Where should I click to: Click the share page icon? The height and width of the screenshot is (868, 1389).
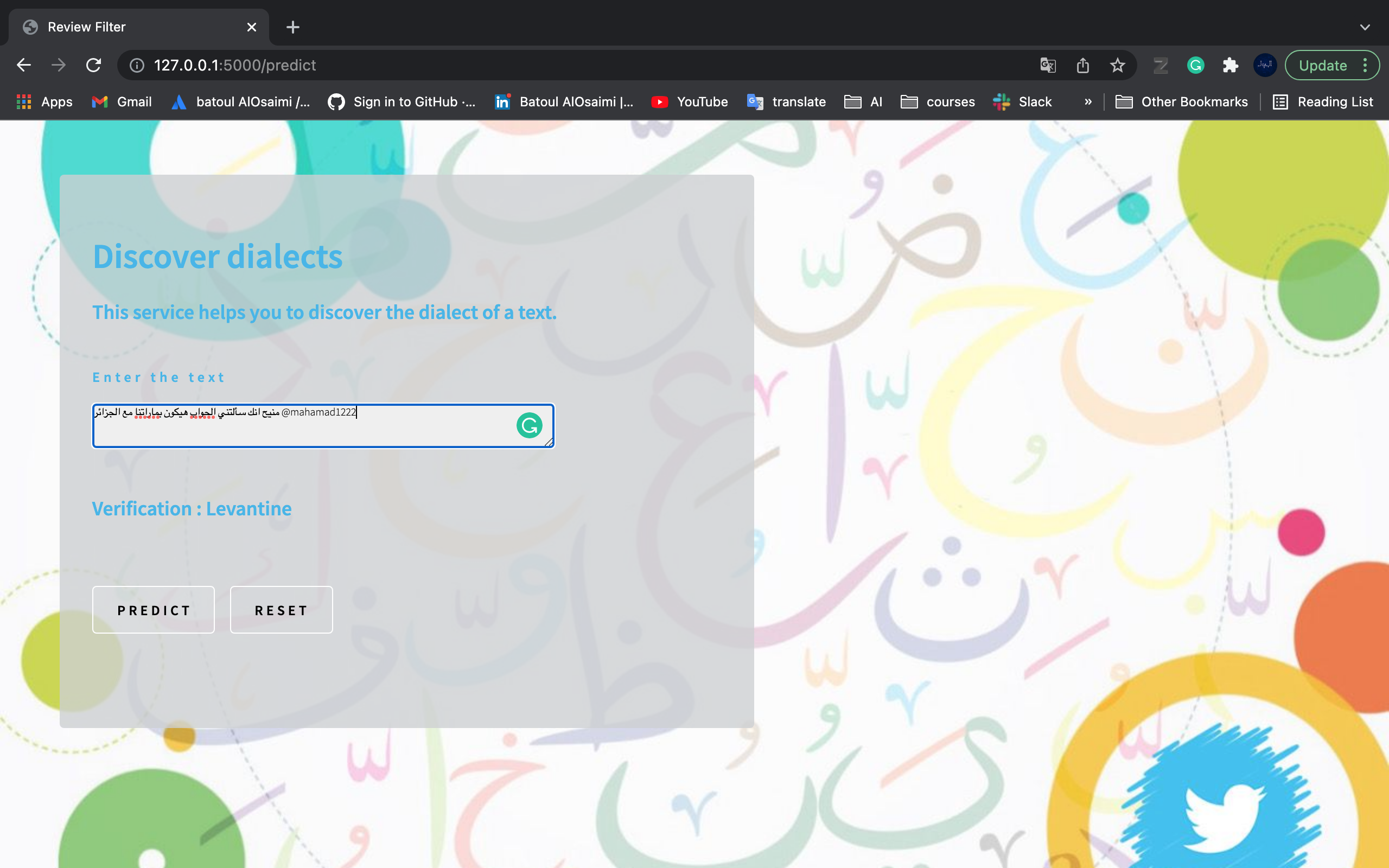pyautogui.click(x=1082, y=66)
